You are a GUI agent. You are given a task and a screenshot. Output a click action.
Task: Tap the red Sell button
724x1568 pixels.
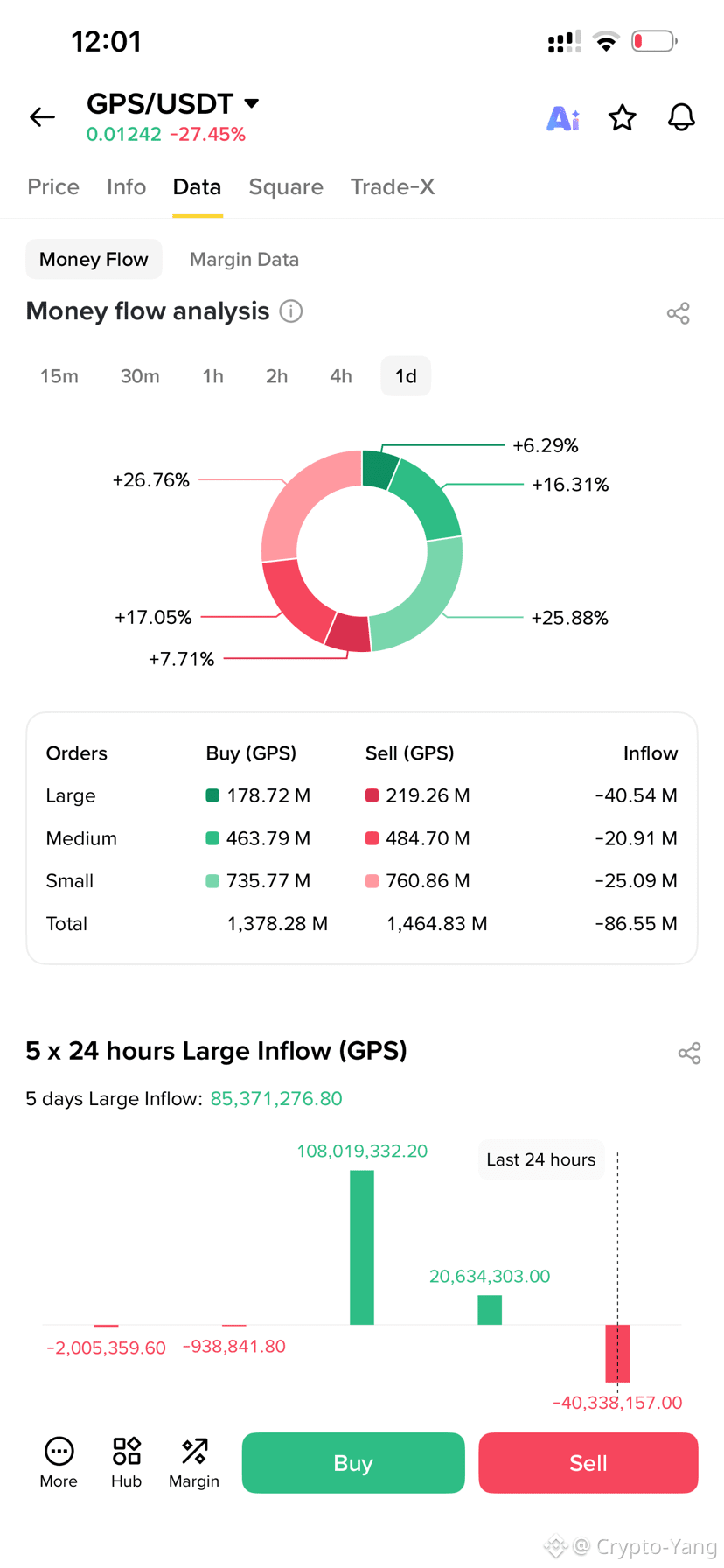pos(588,1462)
